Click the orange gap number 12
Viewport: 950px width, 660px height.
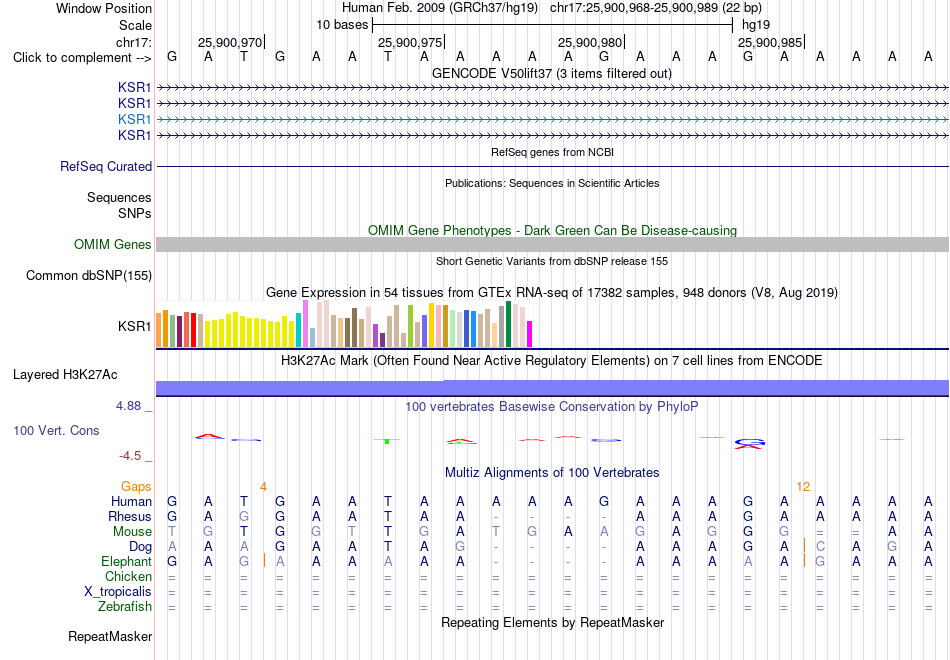(x=803, y=487)
